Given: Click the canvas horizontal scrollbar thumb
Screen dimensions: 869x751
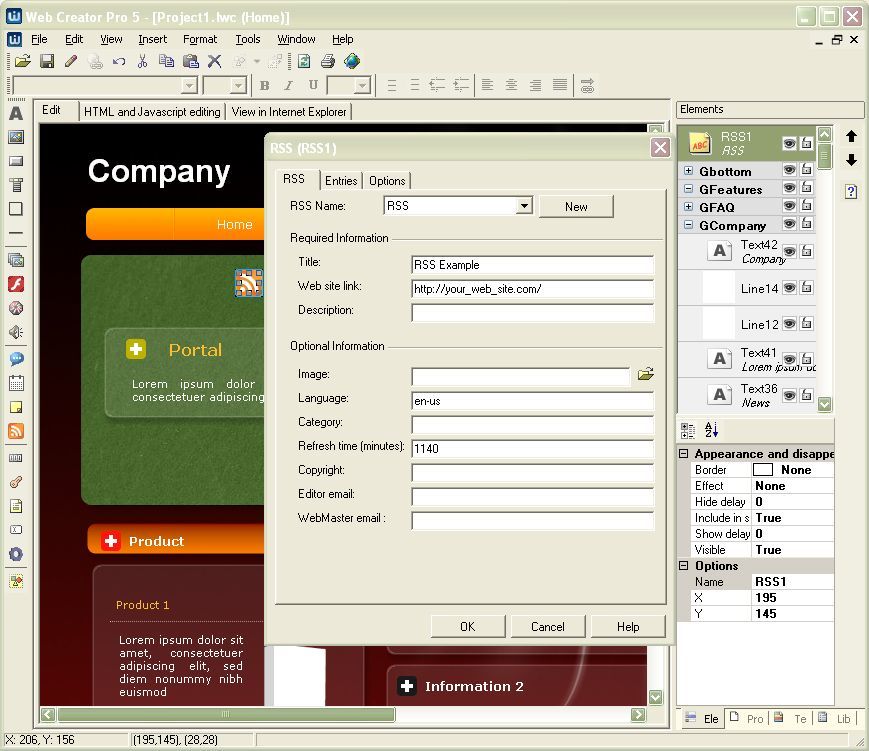Looking at the screenshot, I should click(x=226, y=714).
